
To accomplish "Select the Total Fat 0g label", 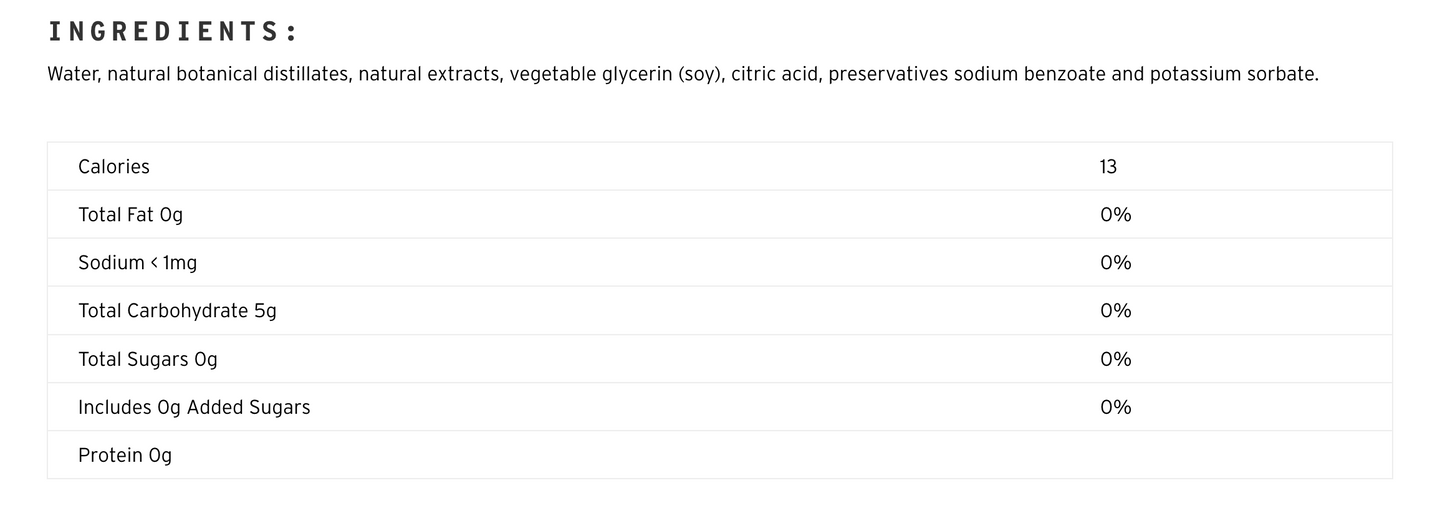I will [130, 215].
